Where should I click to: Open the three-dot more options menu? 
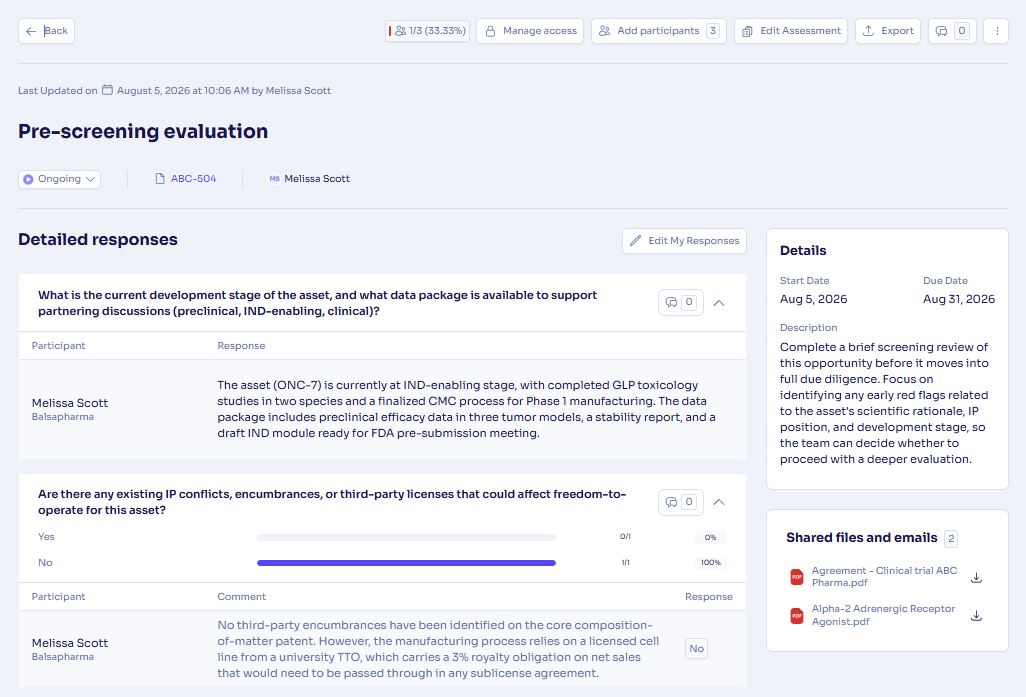click(997, 31)
